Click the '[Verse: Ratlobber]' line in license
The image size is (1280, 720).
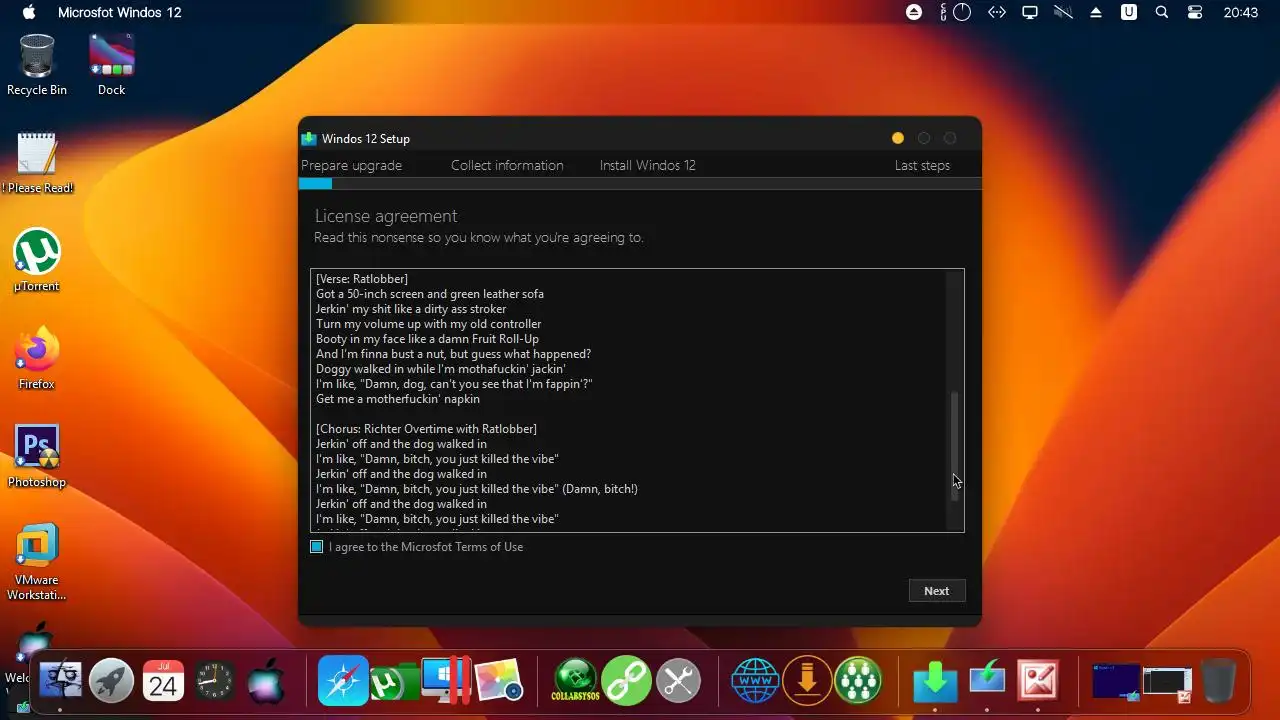coord(362,279)
